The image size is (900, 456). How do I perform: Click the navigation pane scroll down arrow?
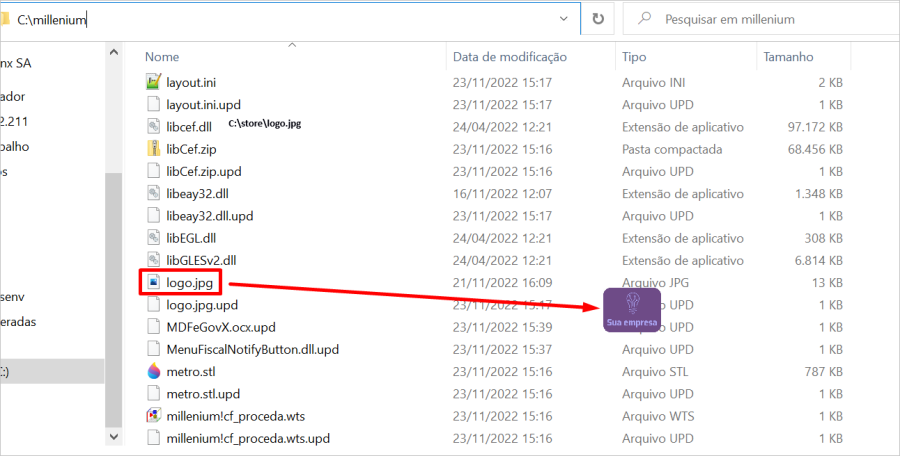114,436
